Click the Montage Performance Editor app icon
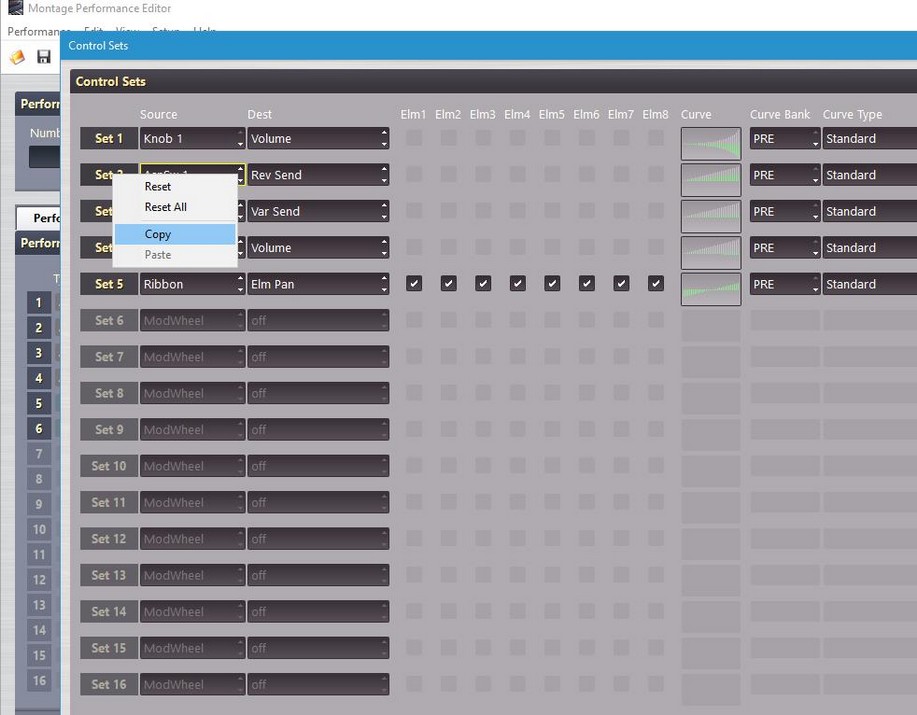The height and width of the screenshot is (715, 917). 16,8
